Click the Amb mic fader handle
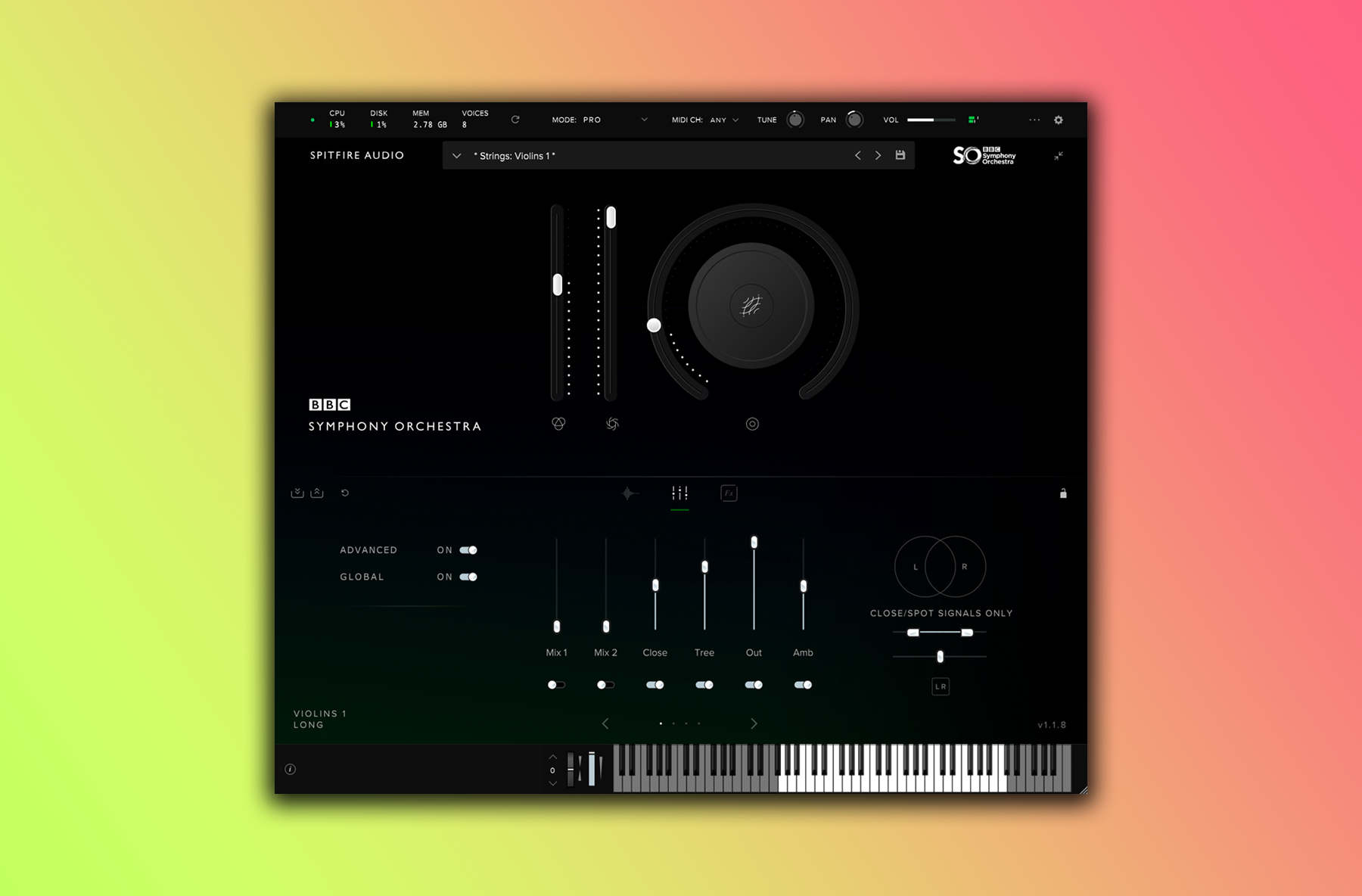The image size is (1362, 896). [x=804, y=586]
